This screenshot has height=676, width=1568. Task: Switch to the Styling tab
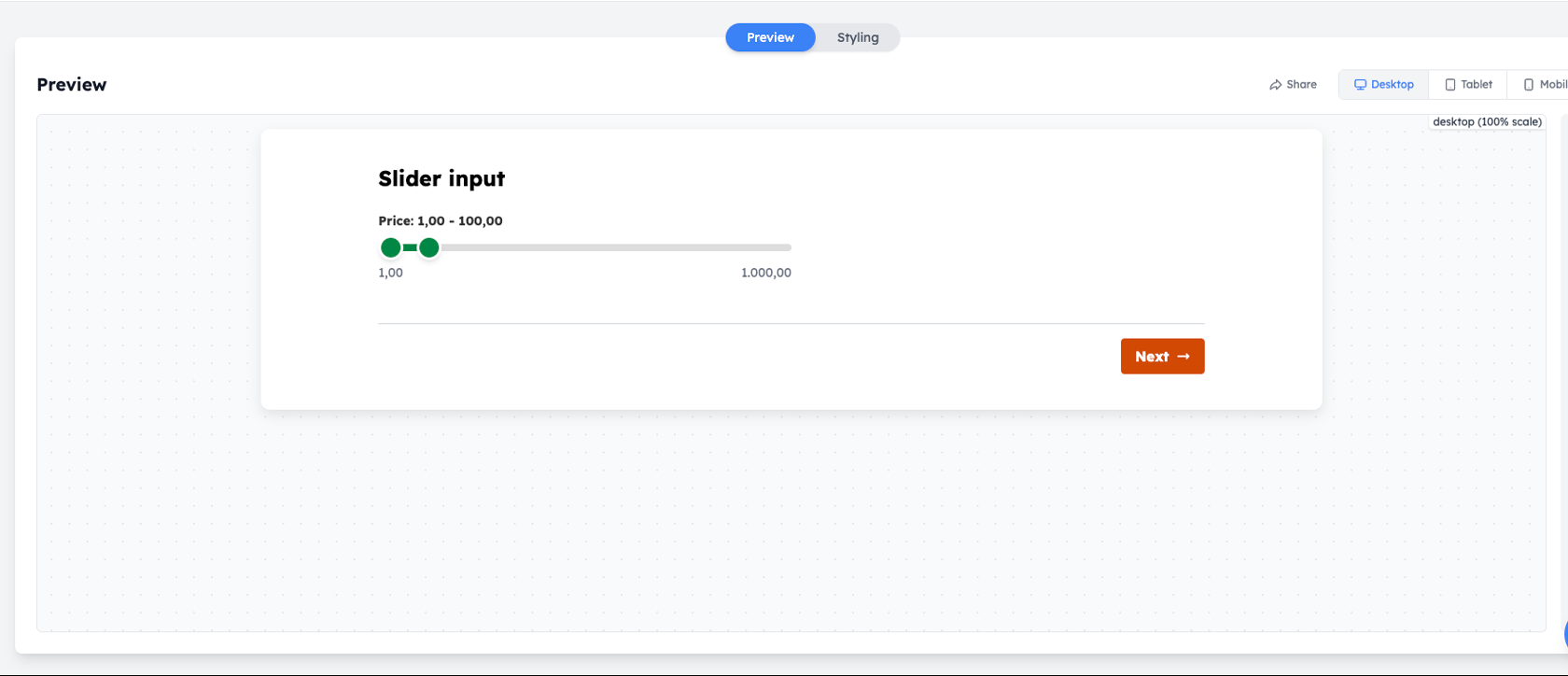tap(858, 37)
